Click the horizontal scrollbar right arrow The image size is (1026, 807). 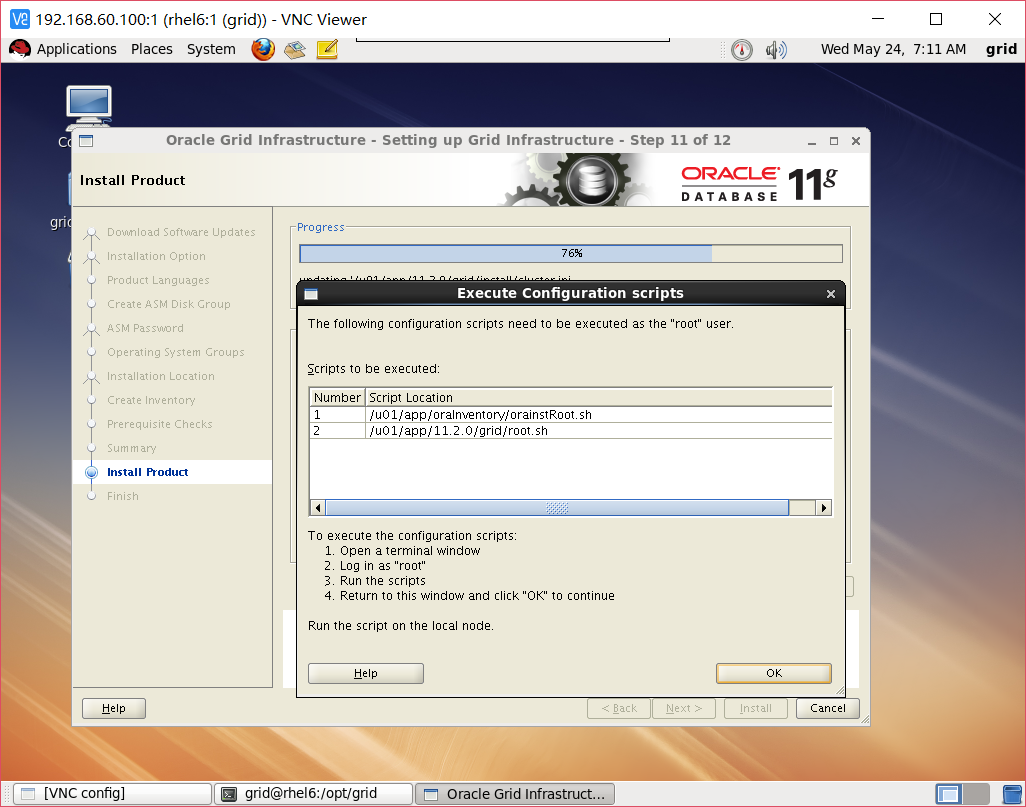coord(823,507)
